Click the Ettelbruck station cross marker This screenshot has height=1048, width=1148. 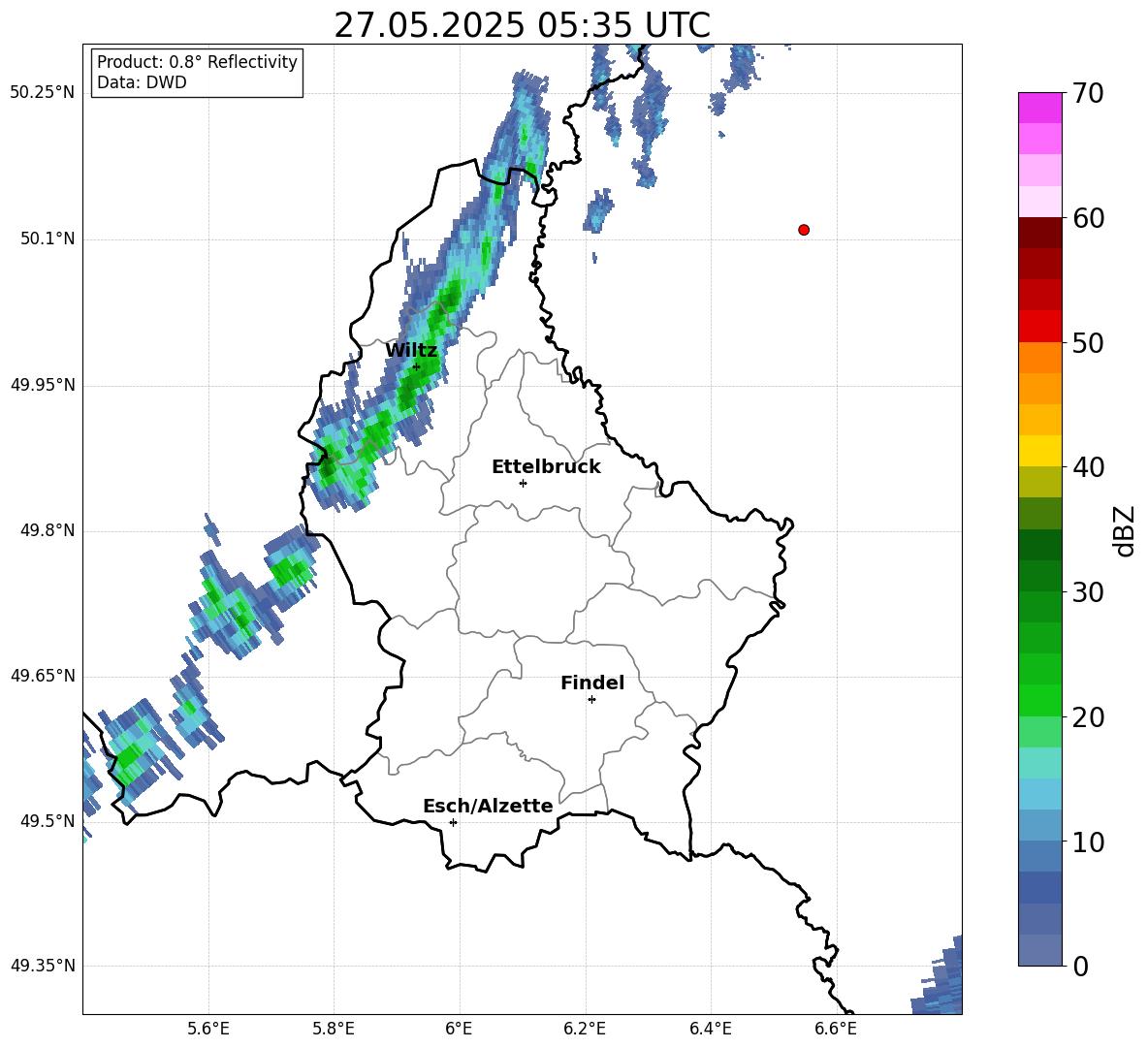click(x=523, y=483)
